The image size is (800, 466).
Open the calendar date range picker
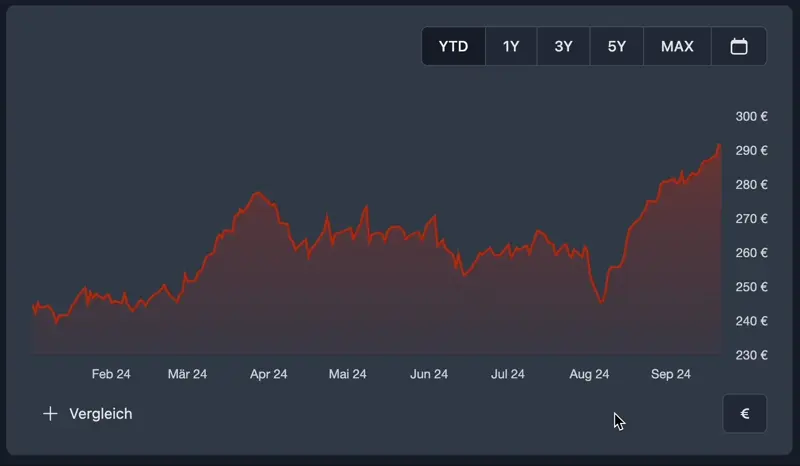coord(739,46)
